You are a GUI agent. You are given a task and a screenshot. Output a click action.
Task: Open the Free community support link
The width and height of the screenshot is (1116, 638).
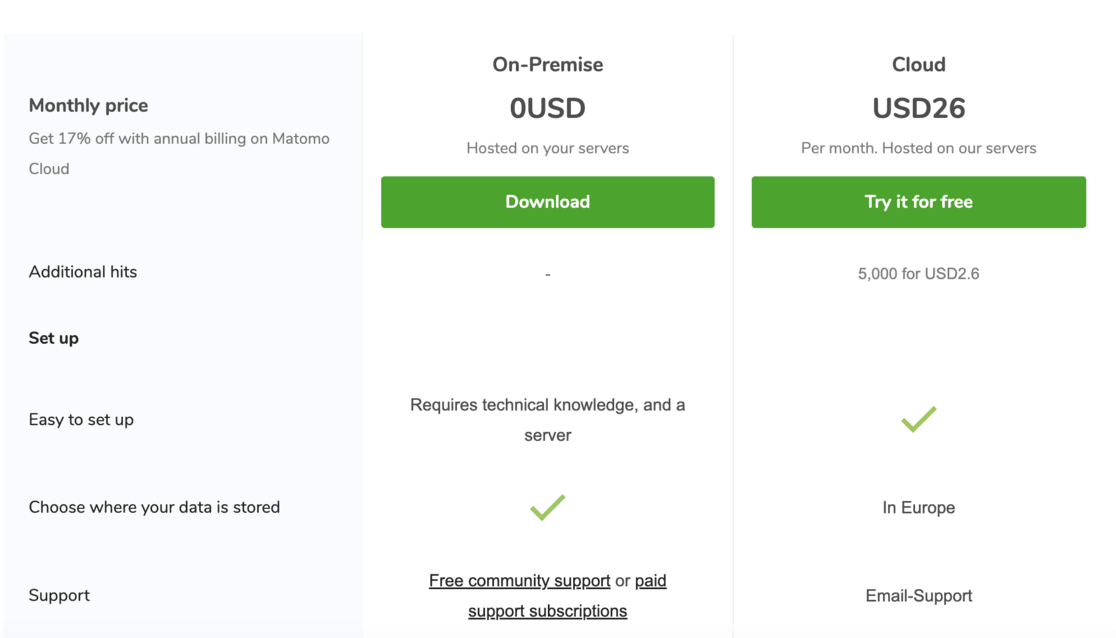click(x=519, y=581)
